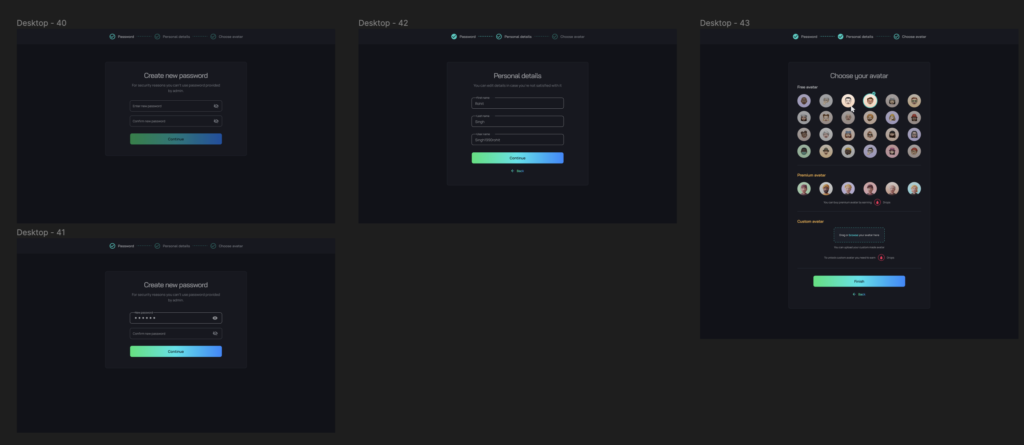Click the Finish button in Desktop 43

[858, 282]
